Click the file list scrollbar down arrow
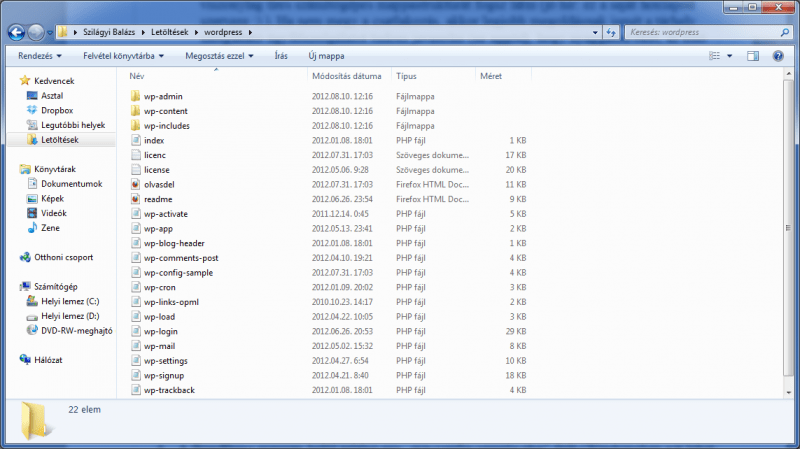 [x=789, y=392]
